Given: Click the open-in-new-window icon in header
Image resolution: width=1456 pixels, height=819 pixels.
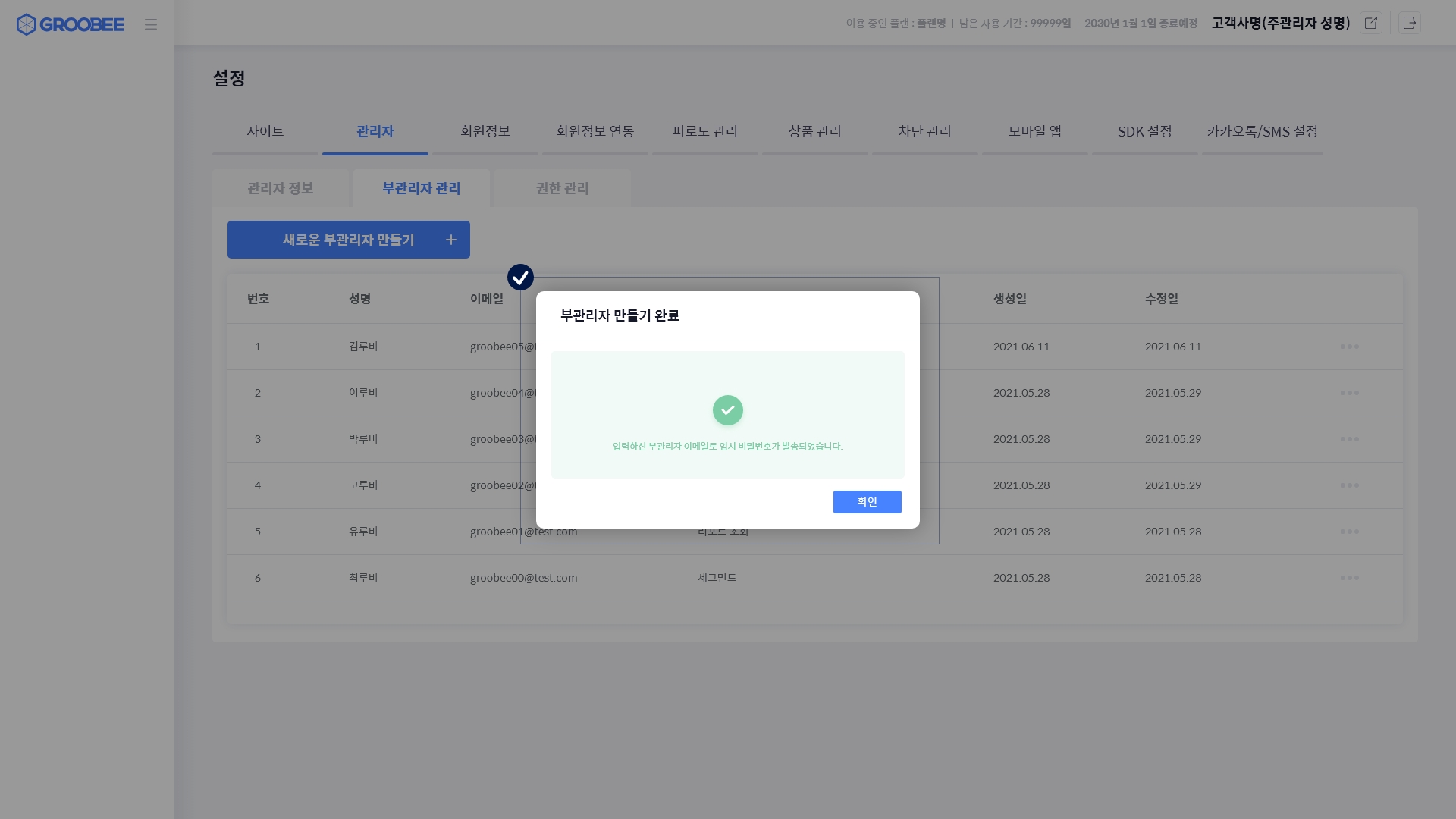Looking at the screenshot, I should (x=1371, y=23).
